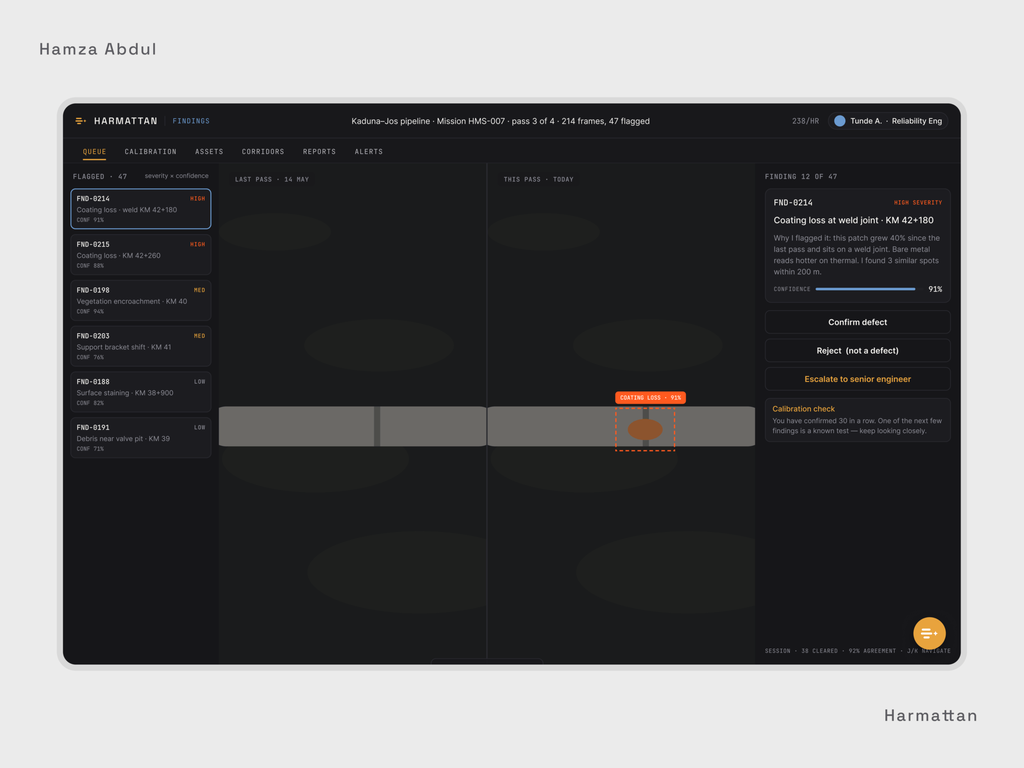Image resolution: width=1024 pixels, height=768 pixels.
Task: Select the Corridors tab
Action: pyautogui.click(x=263, y=152)
